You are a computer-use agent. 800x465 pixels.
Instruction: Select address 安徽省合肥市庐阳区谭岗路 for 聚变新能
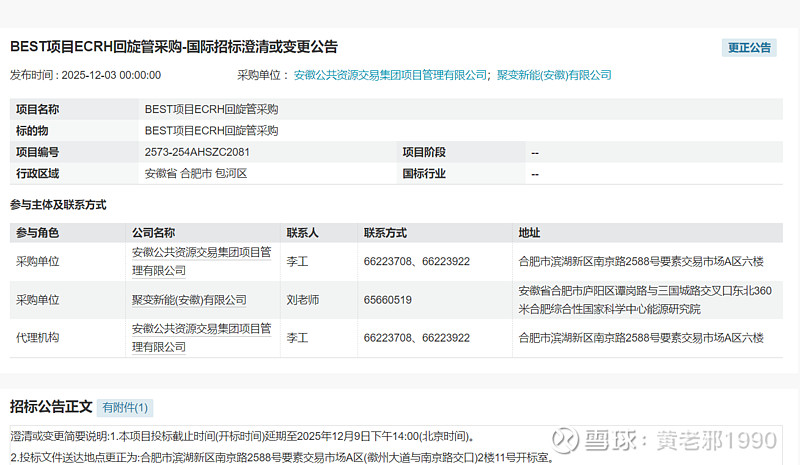645,300
